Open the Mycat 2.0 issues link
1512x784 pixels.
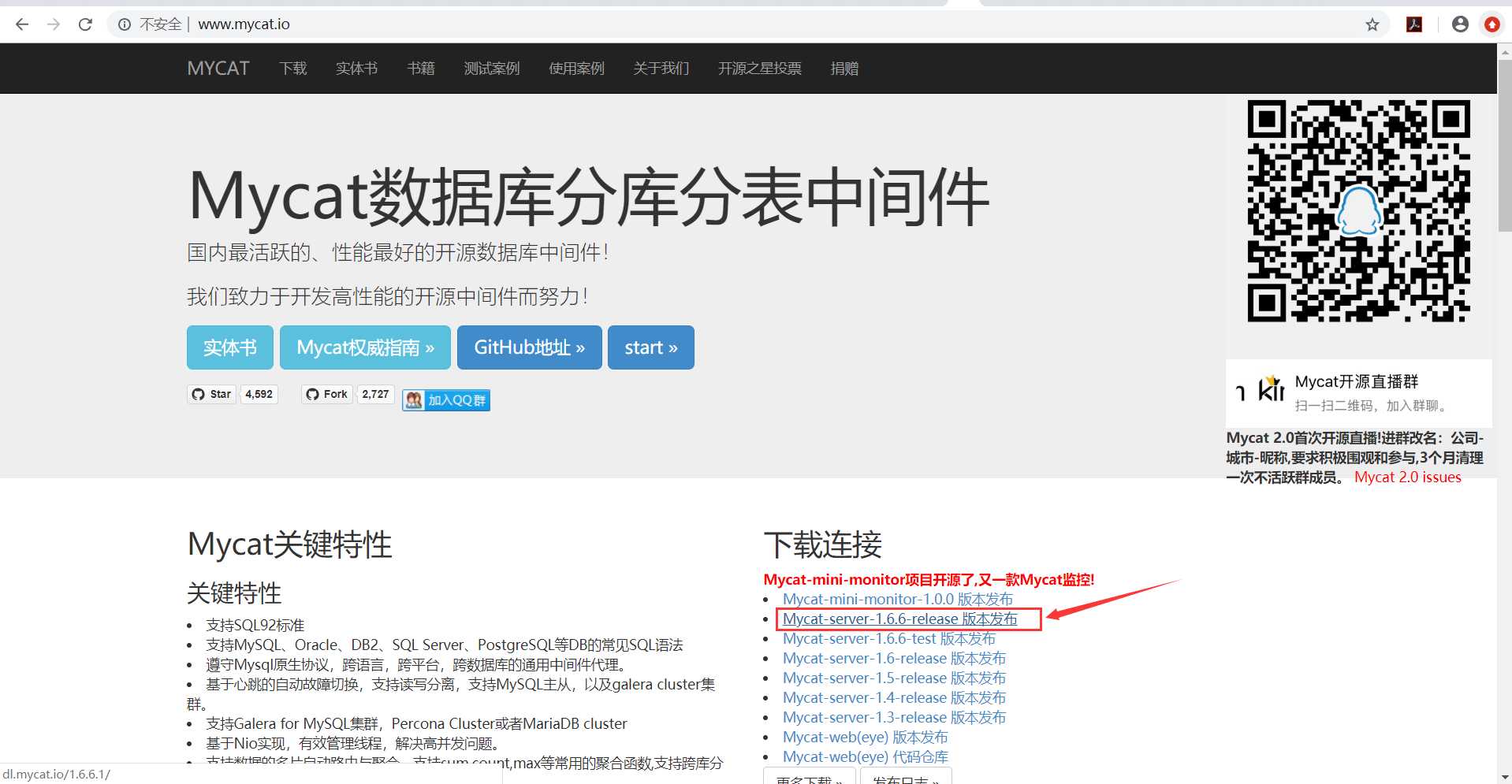point(1407,477)
